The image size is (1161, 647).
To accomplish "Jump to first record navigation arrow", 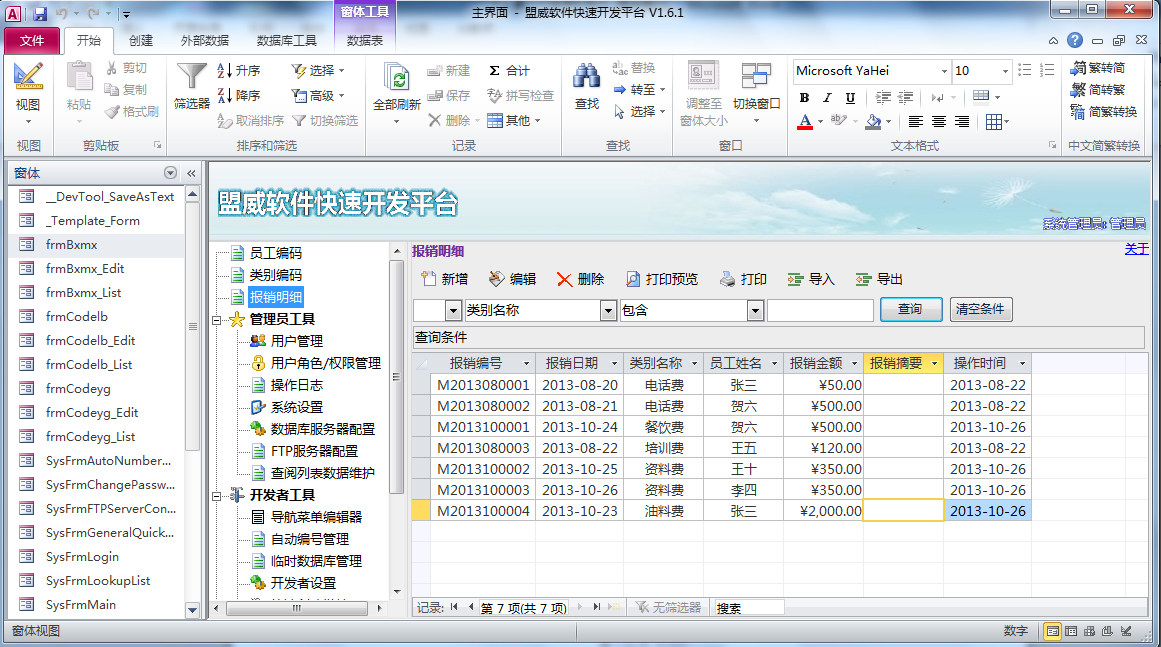I will pyautogui.click(x=454, y=607).
